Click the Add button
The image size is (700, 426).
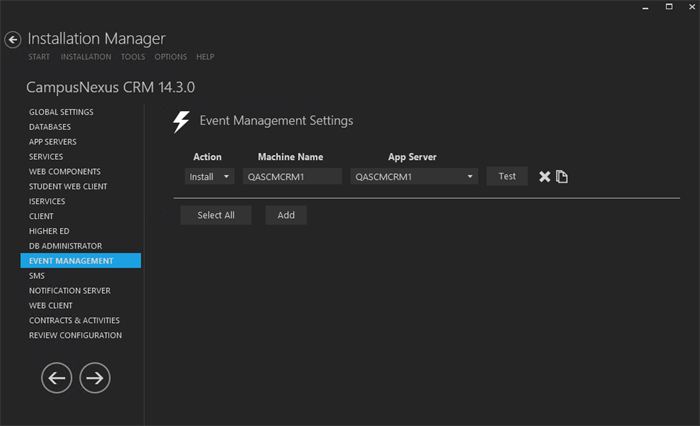tap(286, 215)
